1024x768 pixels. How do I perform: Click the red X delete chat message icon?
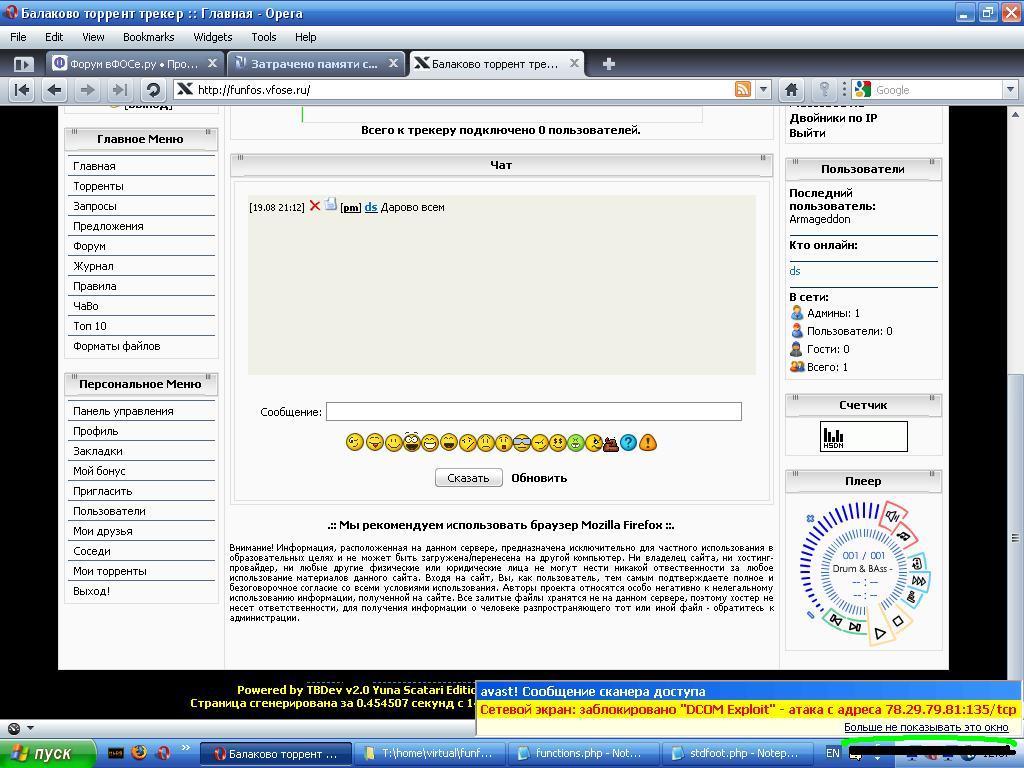point(314,206)
